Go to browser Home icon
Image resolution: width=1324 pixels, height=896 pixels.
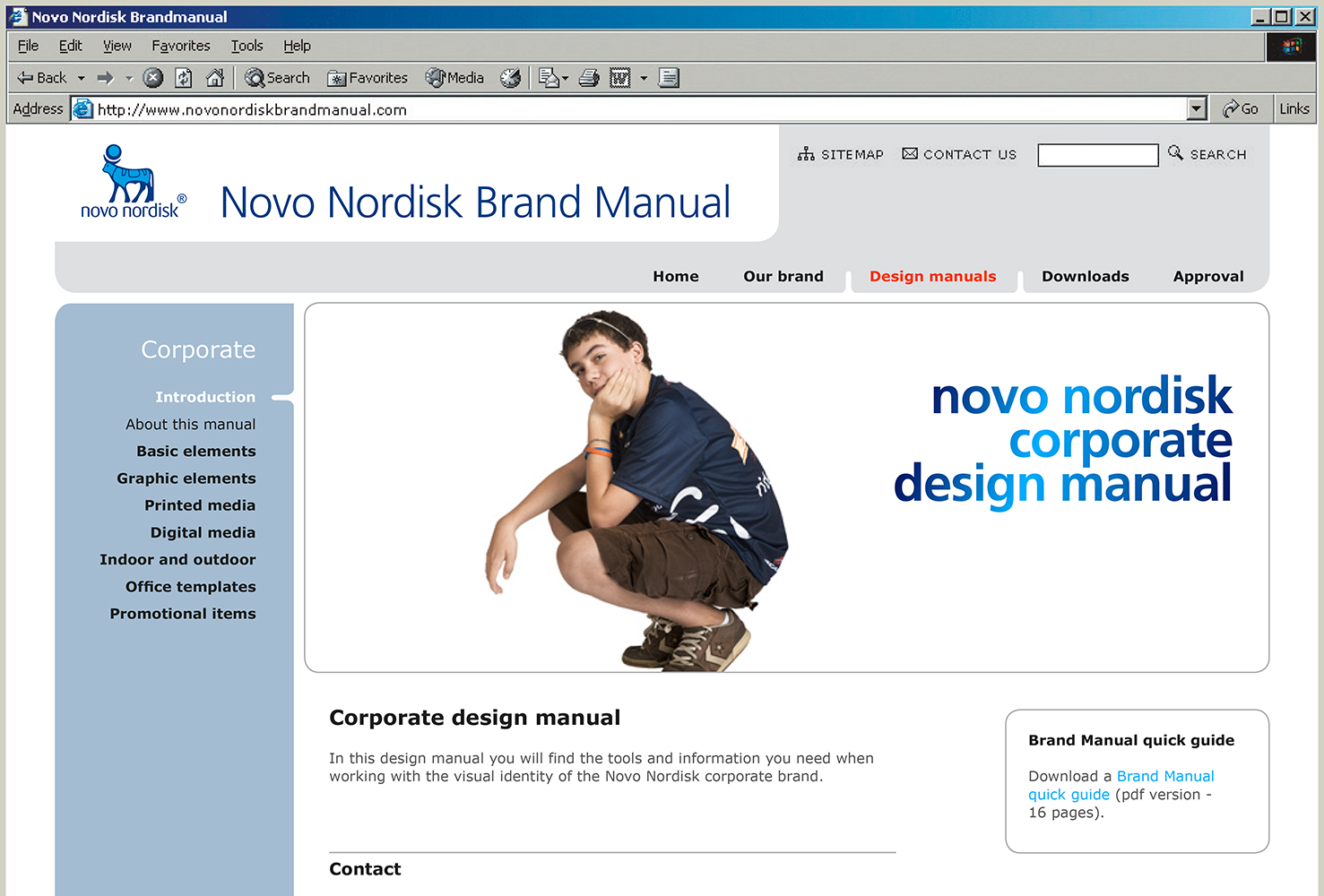point(215,78)
